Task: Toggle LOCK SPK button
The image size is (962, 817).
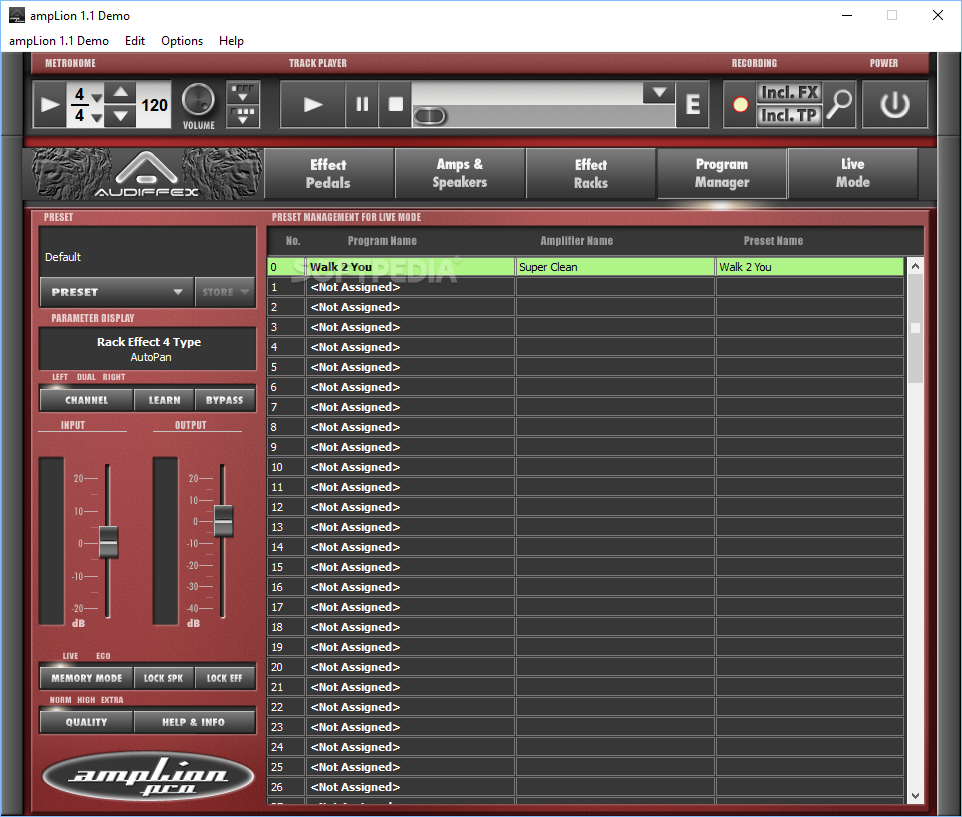Action: (164, 678)
